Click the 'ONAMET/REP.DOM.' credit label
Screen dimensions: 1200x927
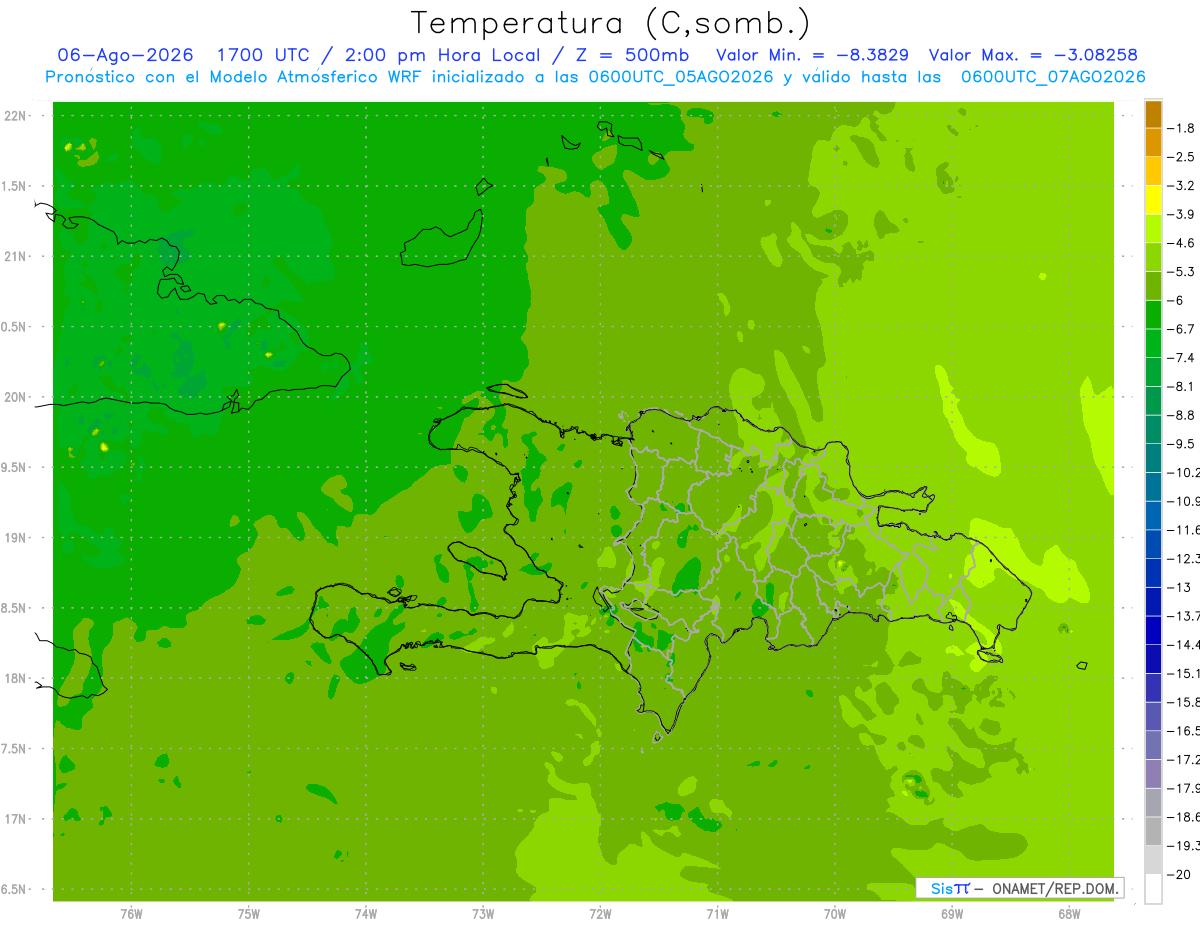[x=1055, y=888]
